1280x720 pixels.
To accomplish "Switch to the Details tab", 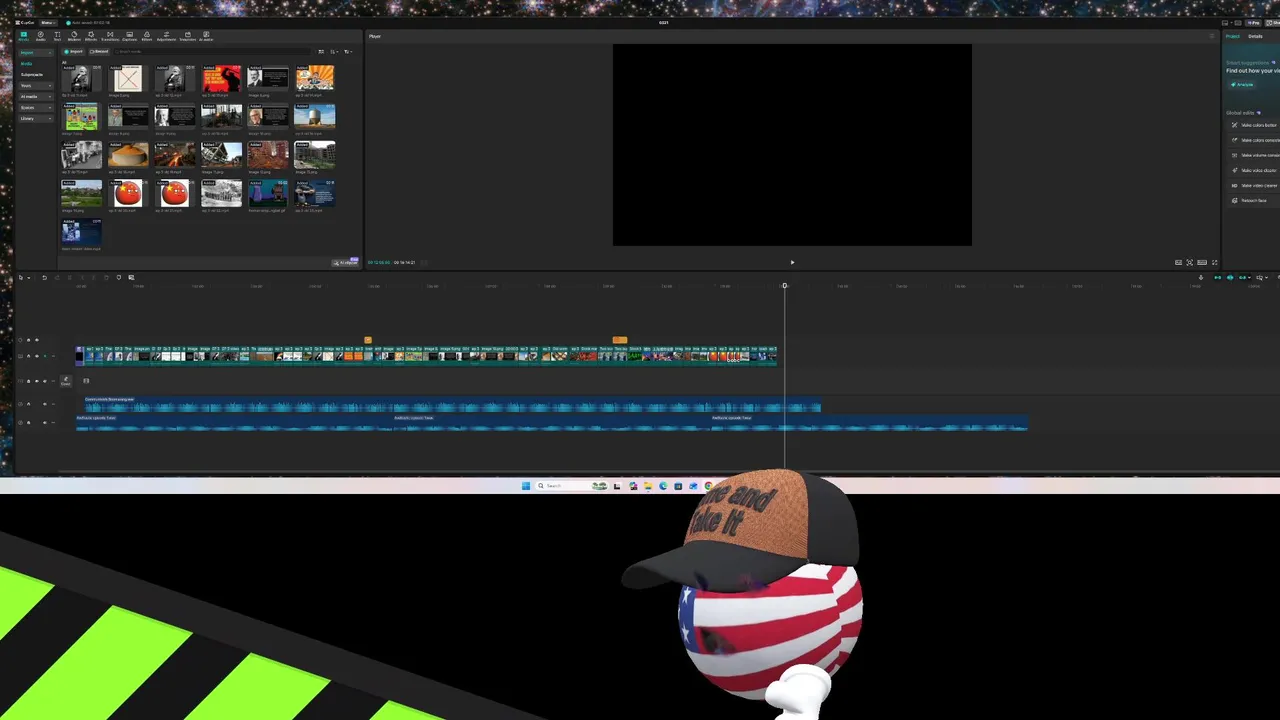I will click(x=1255, y=36).
